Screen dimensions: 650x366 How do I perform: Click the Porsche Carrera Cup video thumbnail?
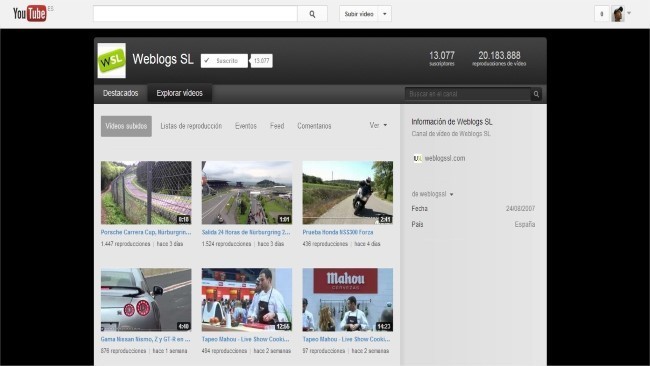(x=146, y=193)
